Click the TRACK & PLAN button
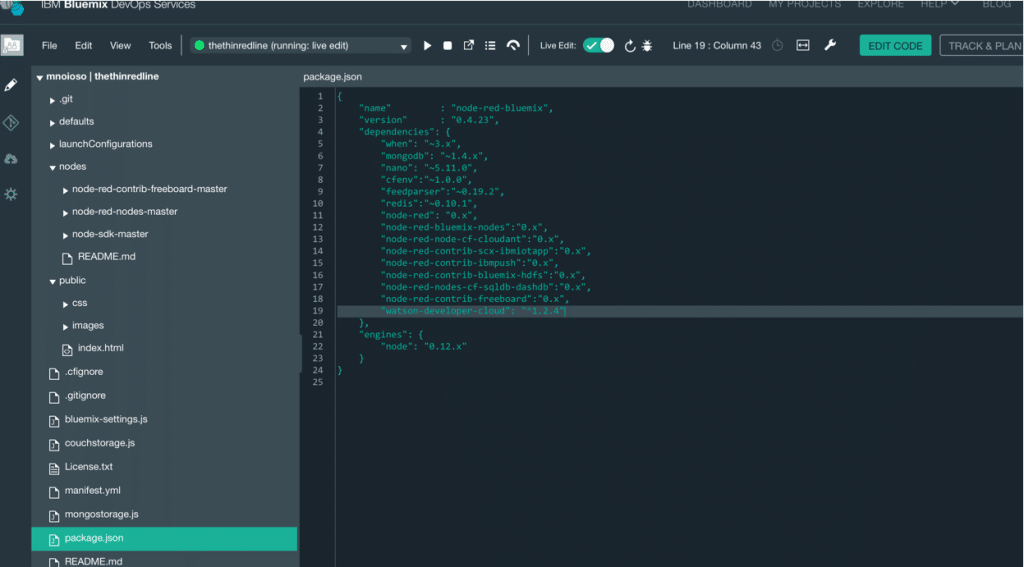The height and width of the screenshot is (567, 1024). pyautogui.click(x=982, y=46)
